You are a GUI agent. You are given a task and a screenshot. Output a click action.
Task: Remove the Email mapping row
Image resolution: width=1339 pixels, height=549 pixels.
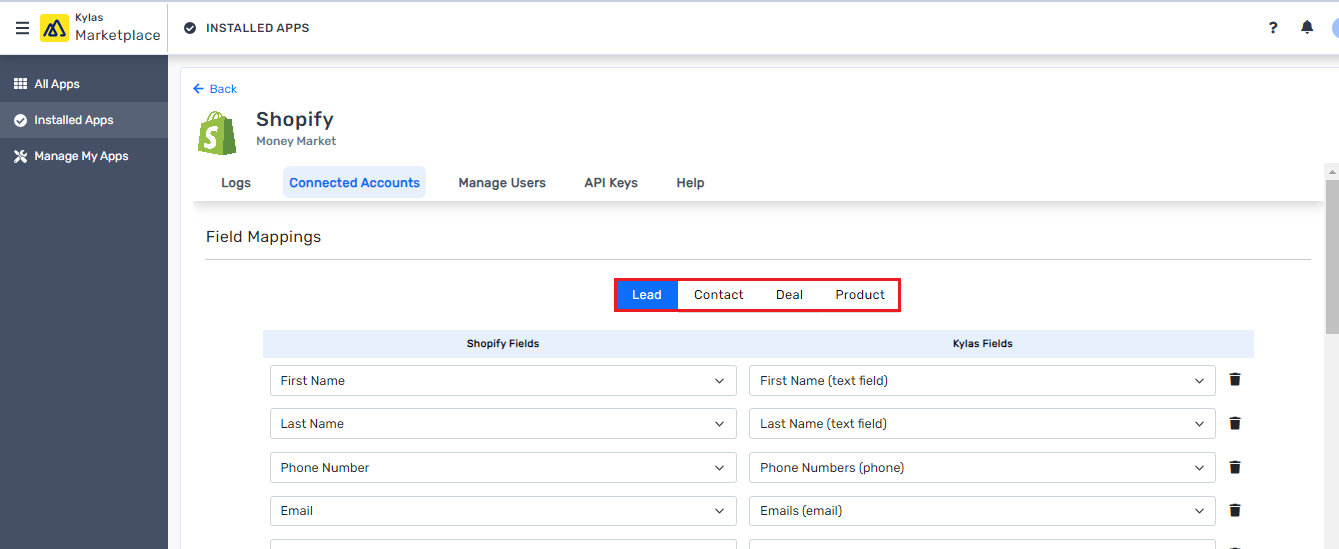[1235, 510]
